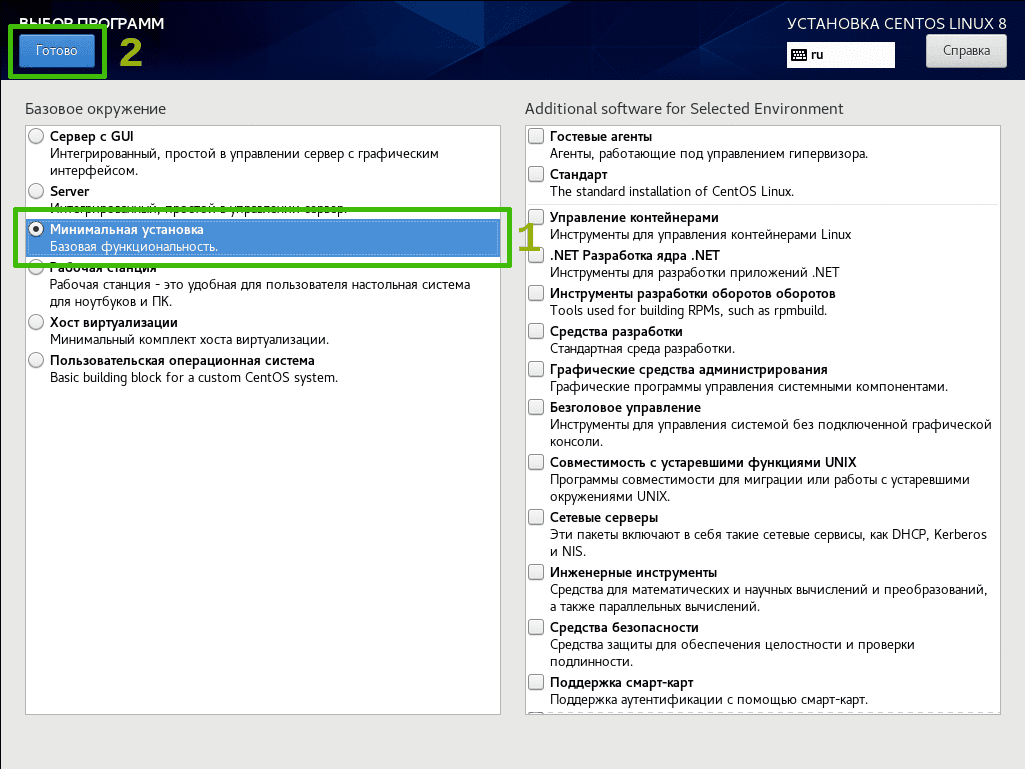Select the Сервер с GUI radio option
The image size is (1025, 769).
(36, 136)
